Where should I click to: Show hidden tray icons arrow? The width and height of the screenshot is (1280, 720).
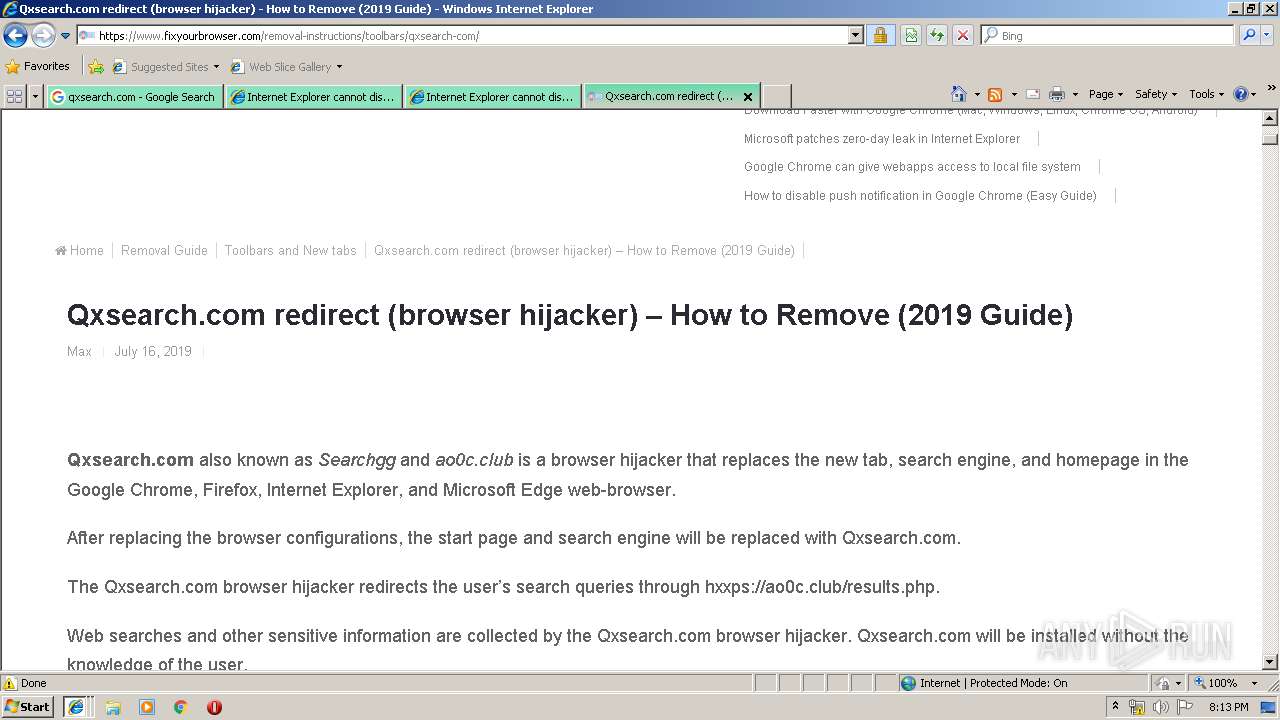1115,707
